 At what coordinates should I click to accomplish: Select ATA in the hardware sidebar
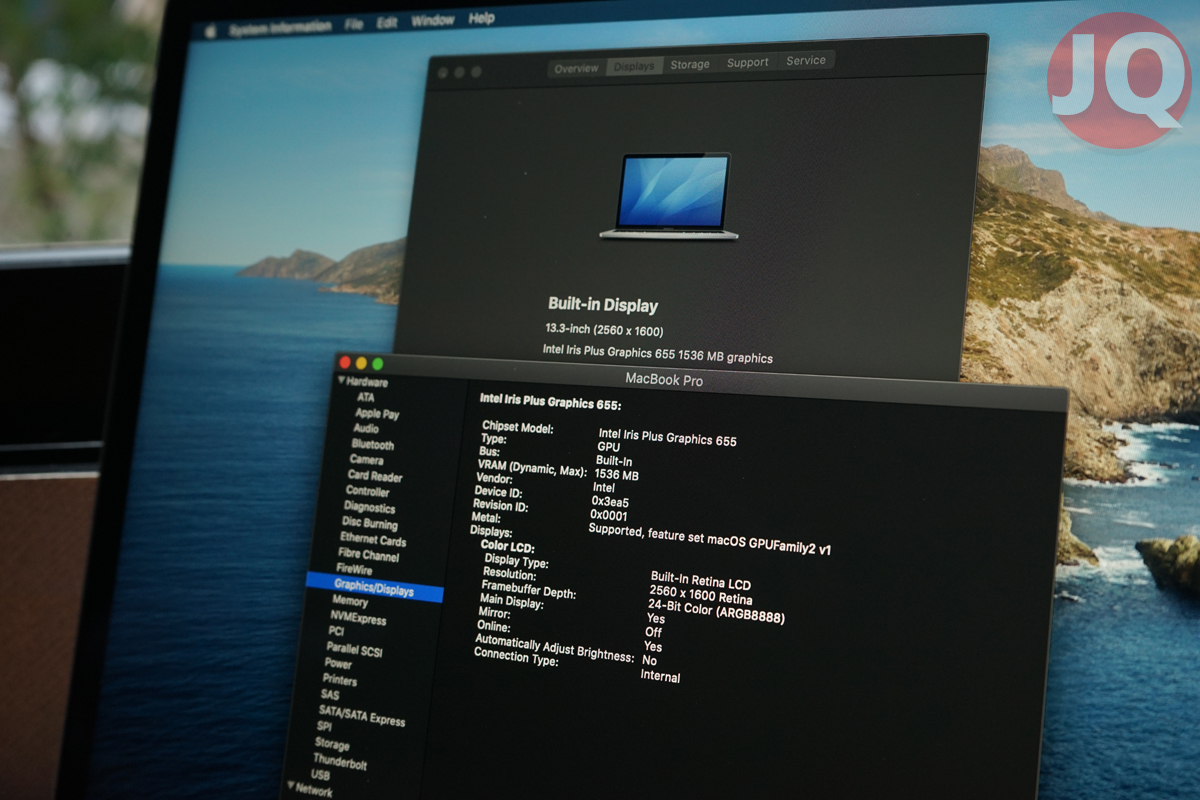366,398
